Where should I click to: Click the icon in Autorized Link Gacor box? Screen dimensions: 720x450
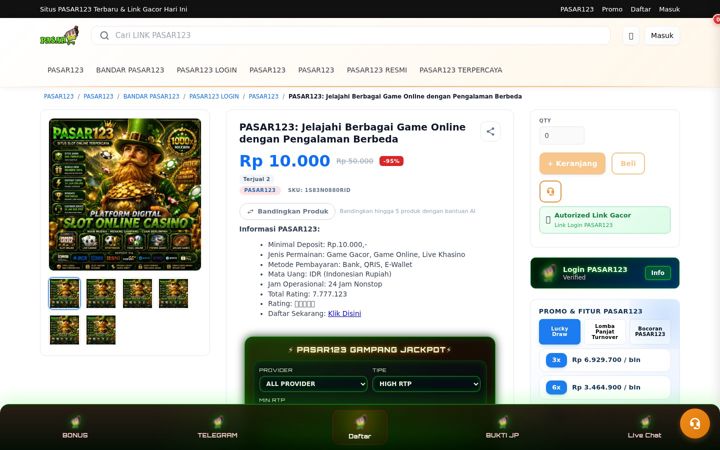click(548, 220)
